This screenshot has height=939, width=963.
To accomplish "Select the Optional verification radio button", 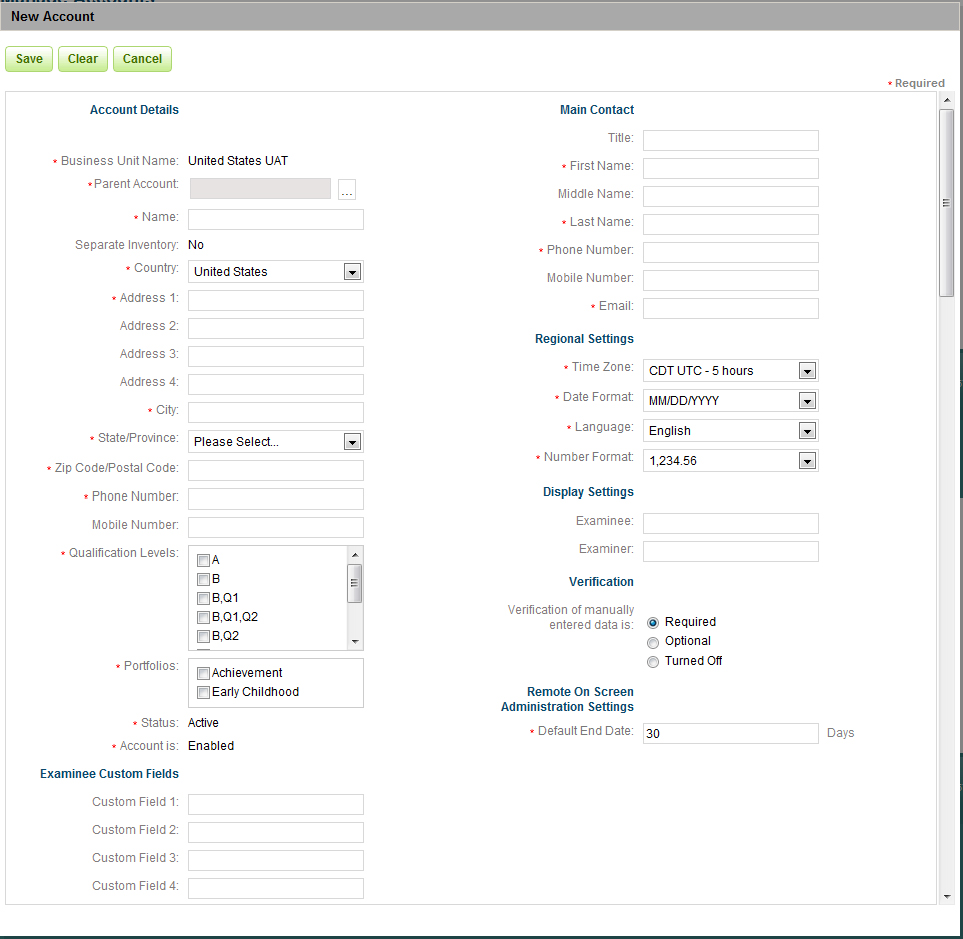I will (x=653, y=642).
